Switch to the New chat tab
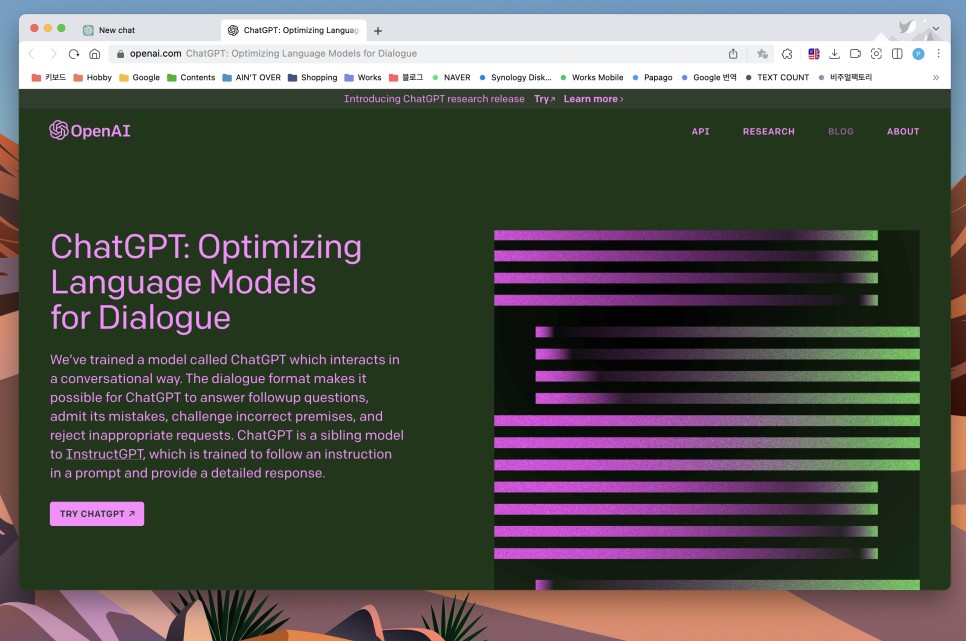 (145, 30)
